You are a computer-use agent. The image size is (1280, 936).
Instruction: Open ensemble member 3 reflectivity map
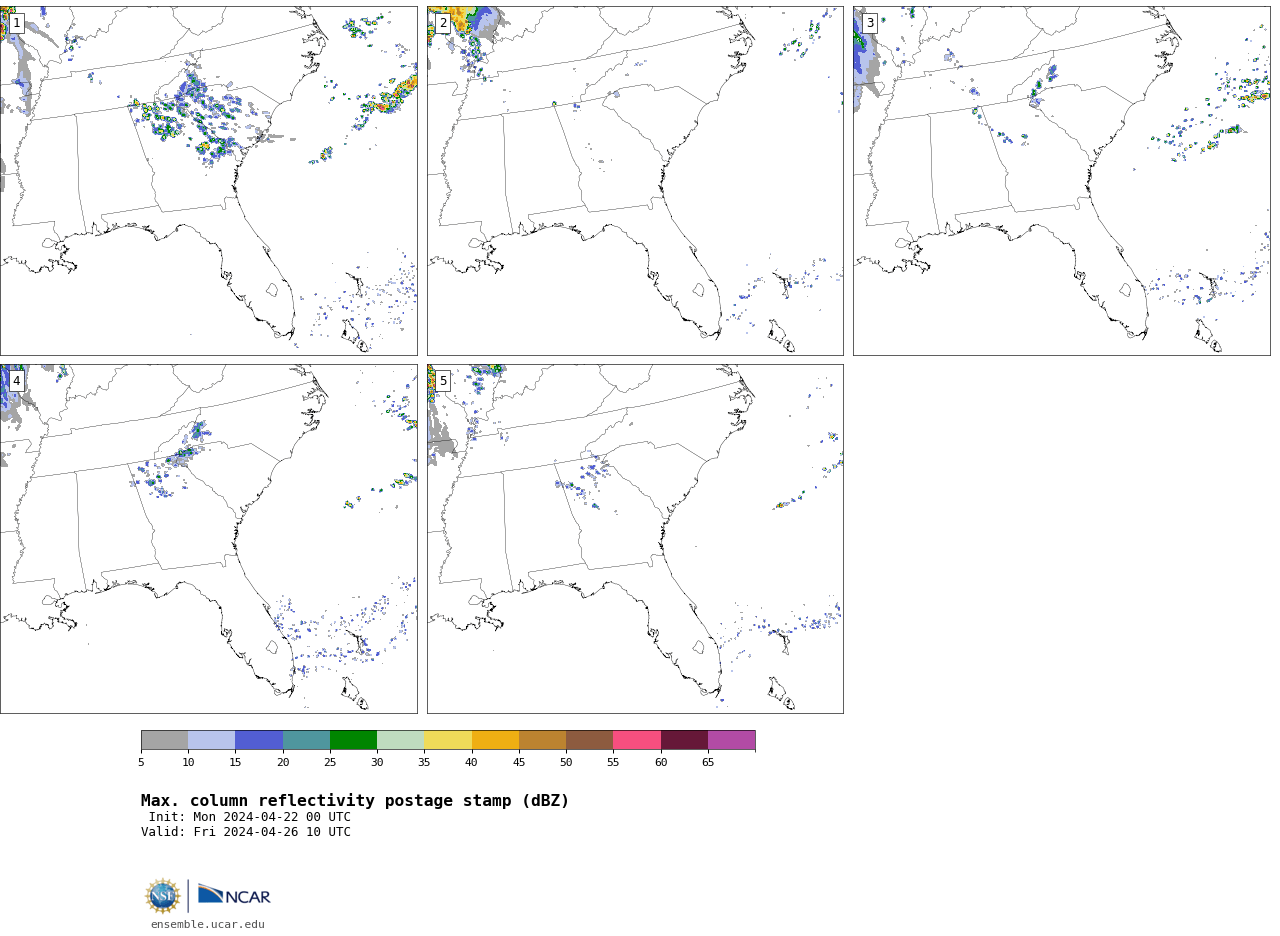pos(1061,181)
